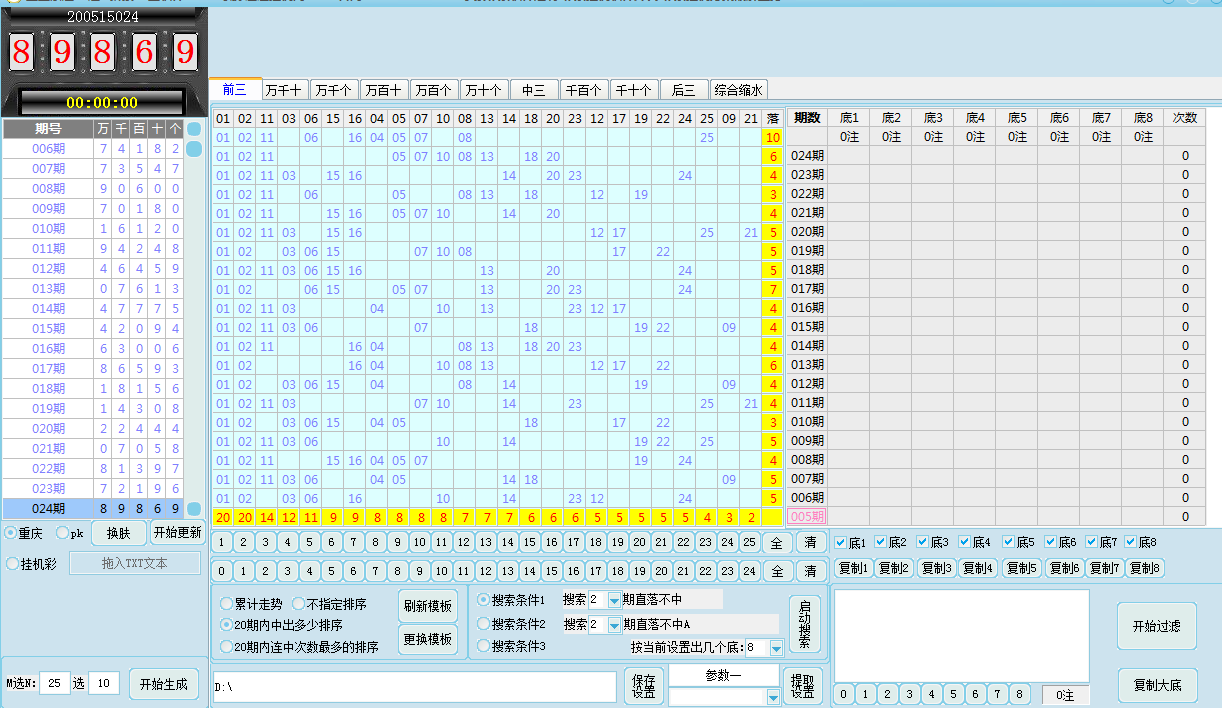Open the dropdown below 参数一

click(772, 697)
